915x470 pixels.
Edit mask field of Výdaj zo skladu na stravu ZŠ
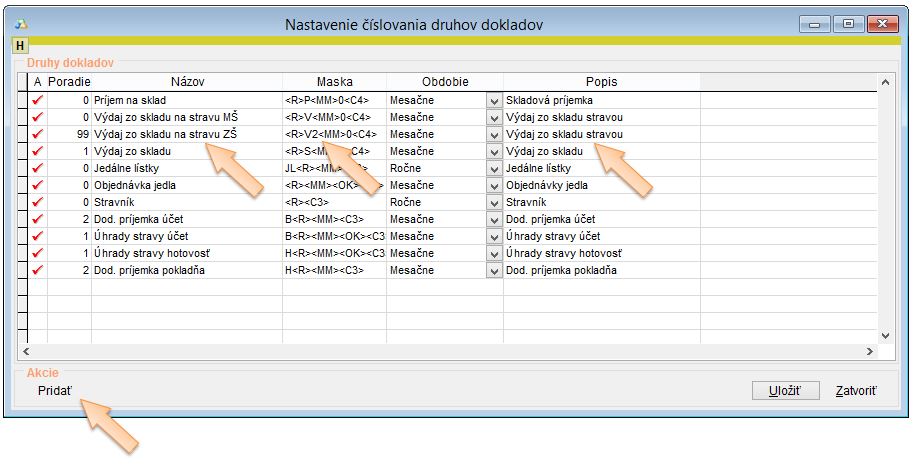click(x=334, y=134)
